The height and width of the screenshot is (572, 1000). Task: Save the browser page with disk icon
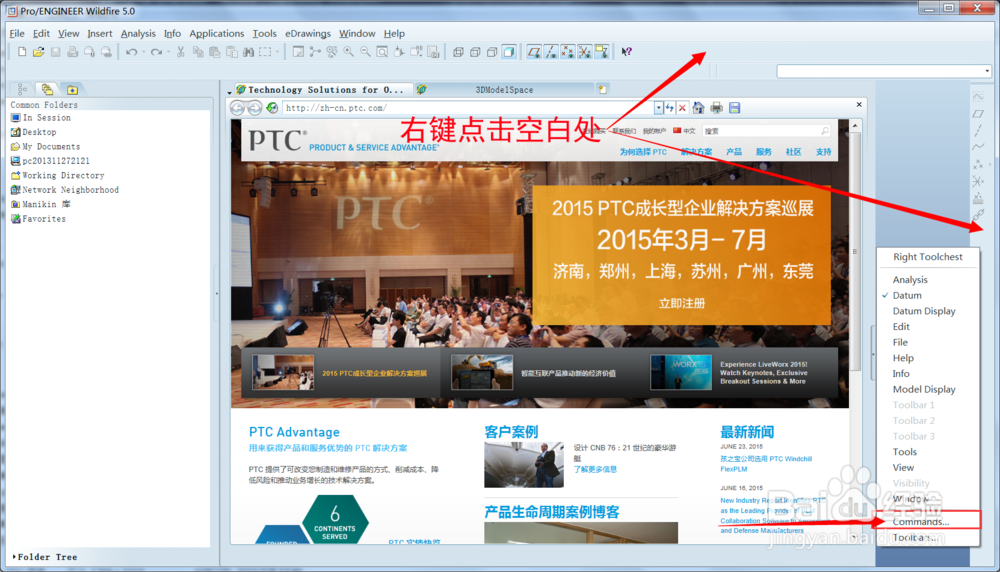pos(734,108)
